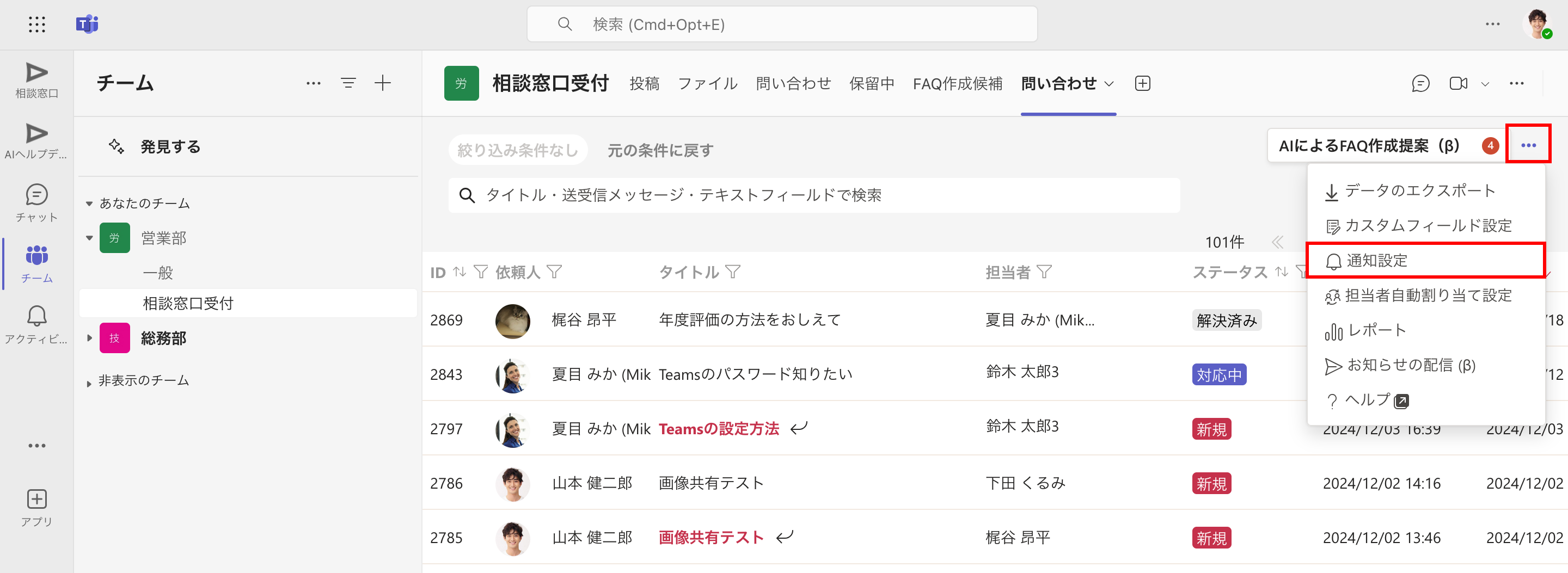1568x573 pixels.
Task: Click ticket 年度評価の方法をおしえて
Action: click(750, 320)
